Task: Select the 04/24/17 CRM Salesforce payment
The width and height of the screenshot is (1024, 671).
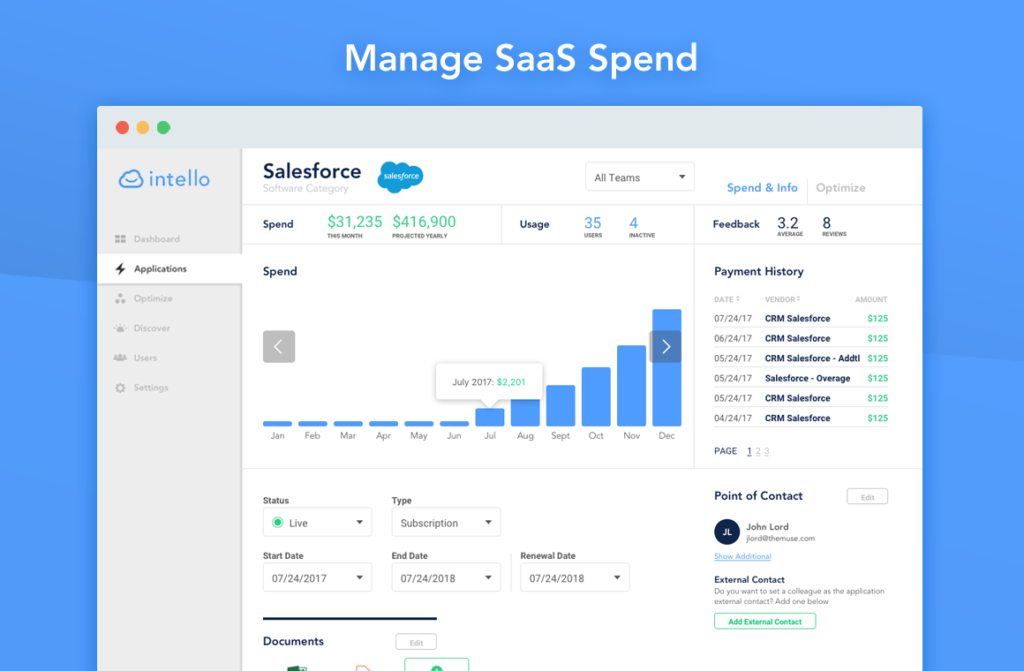Action: (801, 418)
